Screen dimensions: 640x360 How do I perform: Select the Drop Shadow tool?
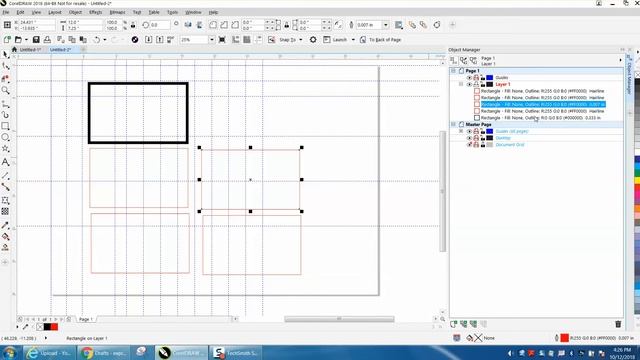[x=5, y=200]
